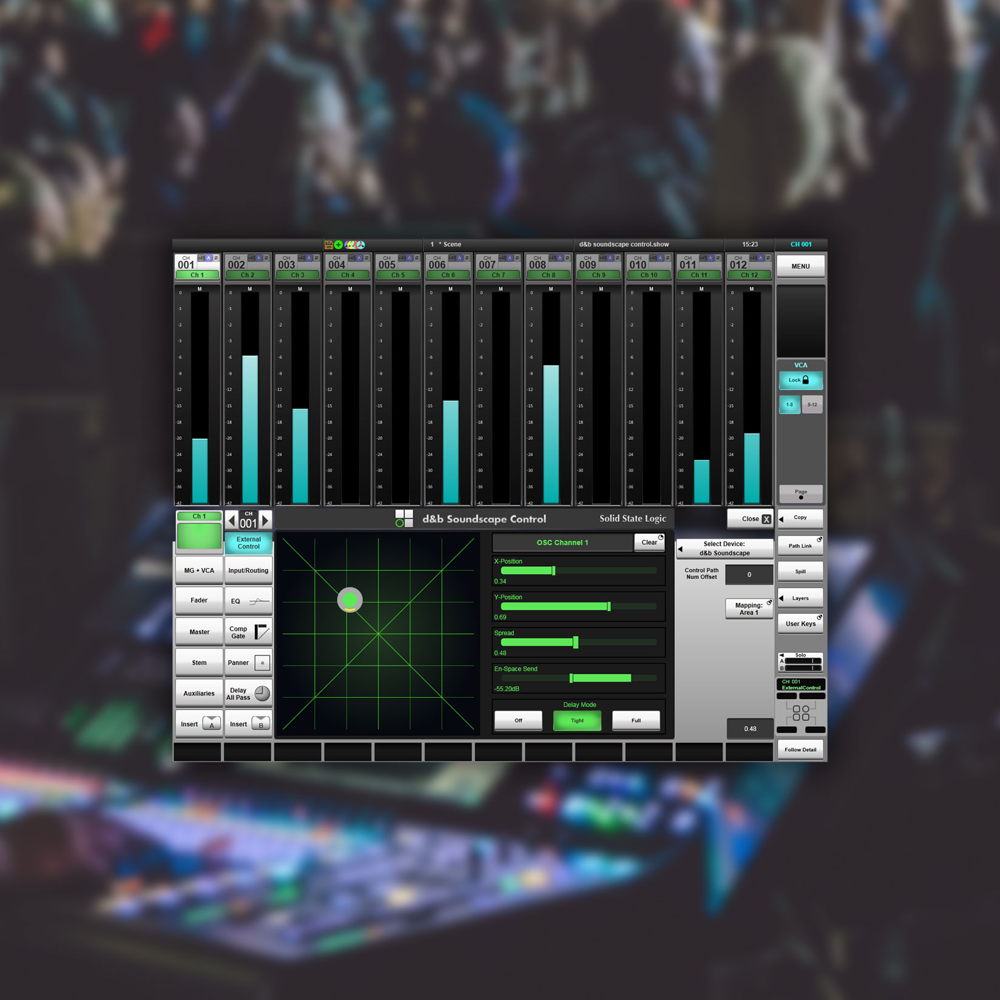The image size is (1000, 1000).
Task: Click the multicolor cluster icon in top bar
Action: point(355,244)
